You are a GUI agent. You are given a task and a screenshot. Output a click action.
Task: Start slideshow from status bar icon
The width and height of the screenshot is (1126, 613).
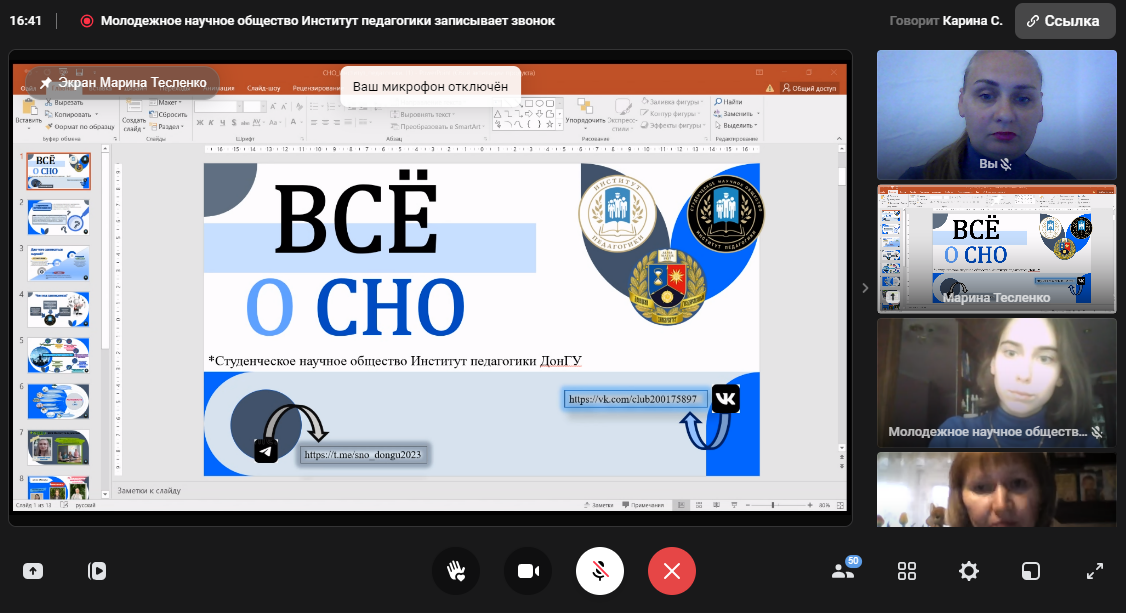click(x=734, y=505)
